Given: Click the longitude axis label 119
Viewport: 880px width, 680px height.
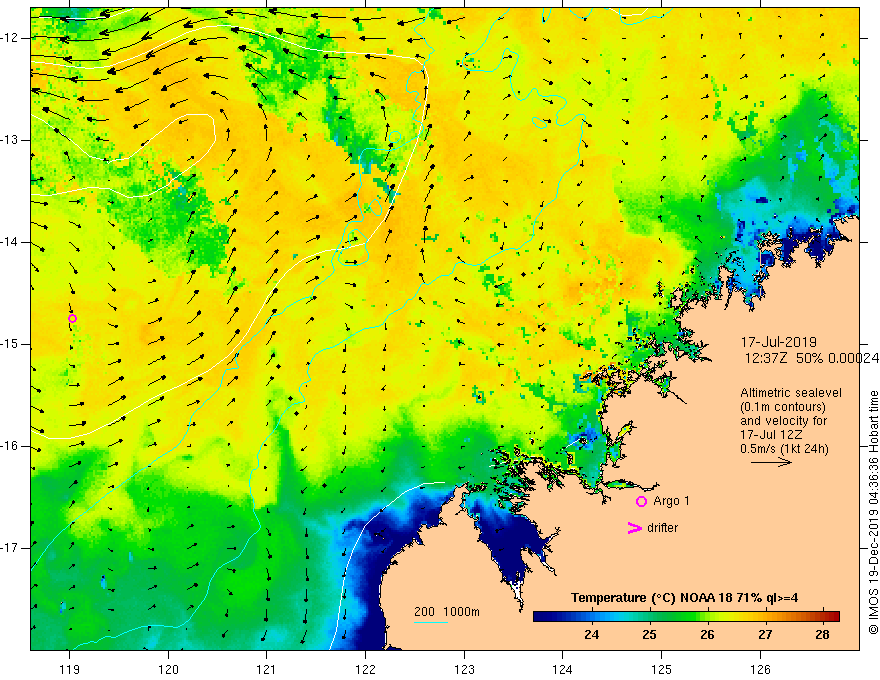Looking at the screenshot, I should point(70,669).
